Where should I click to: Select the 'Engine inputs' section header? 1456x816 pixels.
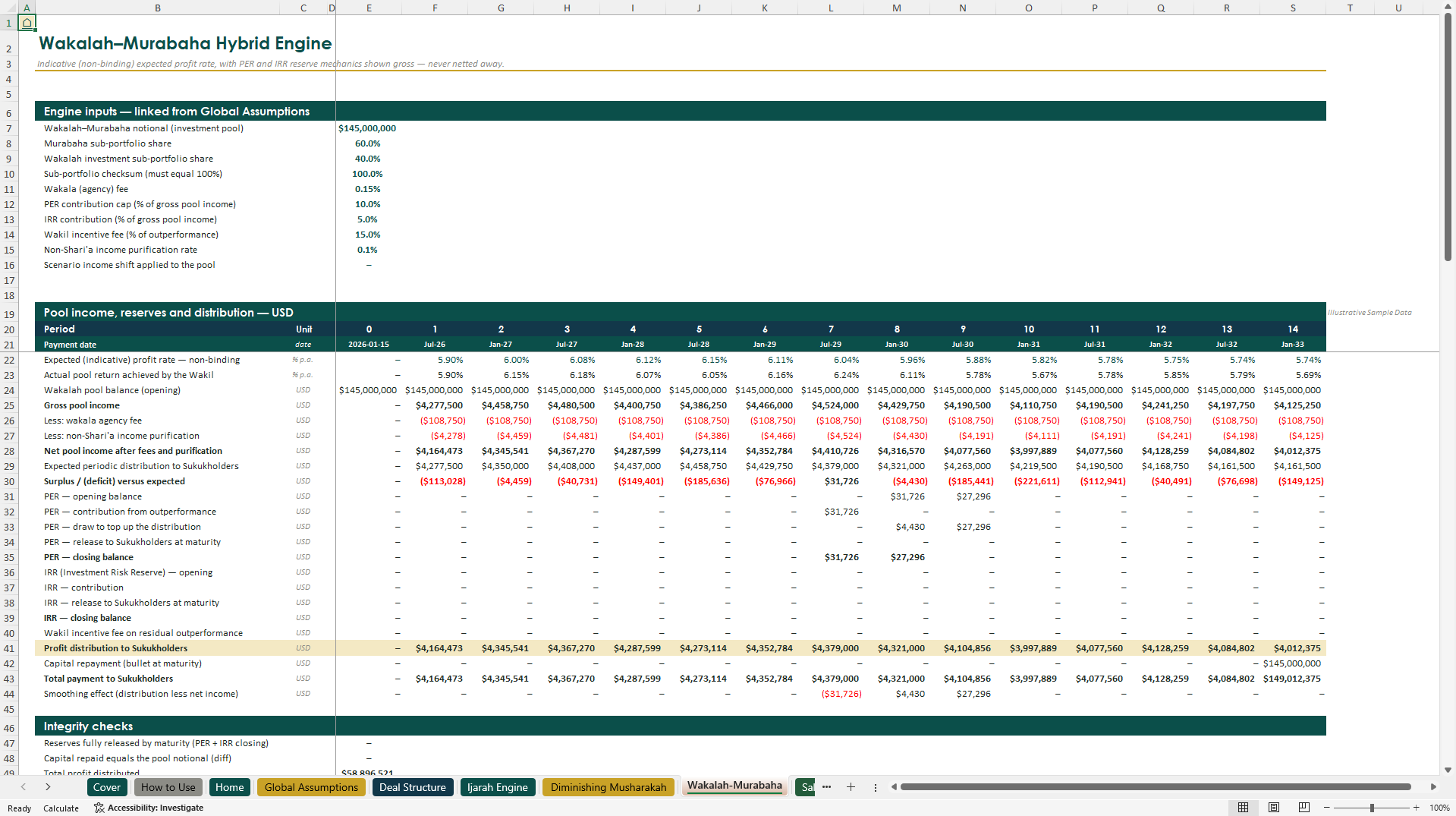click(177, 112)
